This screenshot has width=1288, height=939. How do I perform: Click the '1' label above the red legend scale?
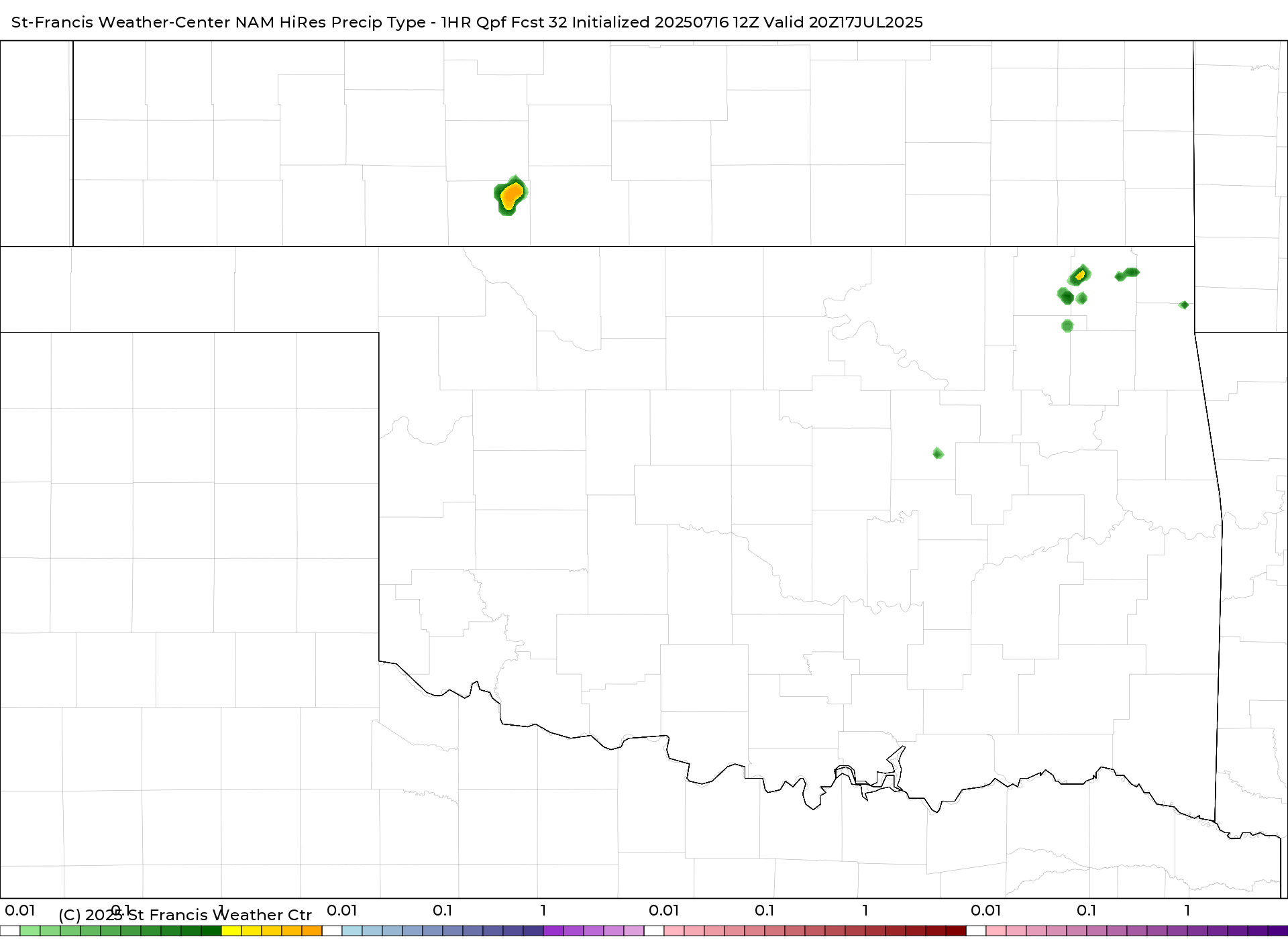click(x=865, y=911)
